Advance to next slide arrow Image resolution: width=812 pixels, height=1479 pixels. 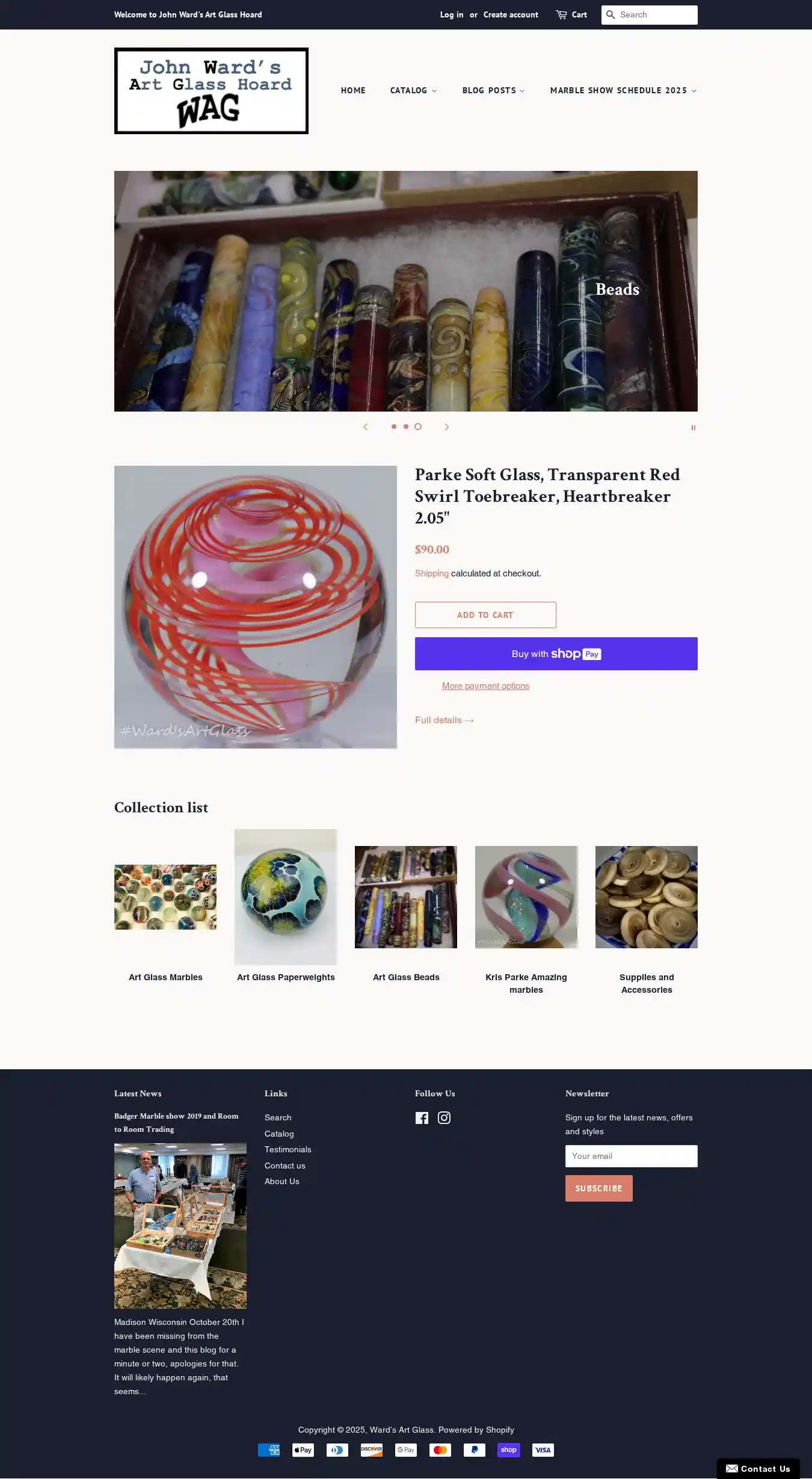(447, 427)
